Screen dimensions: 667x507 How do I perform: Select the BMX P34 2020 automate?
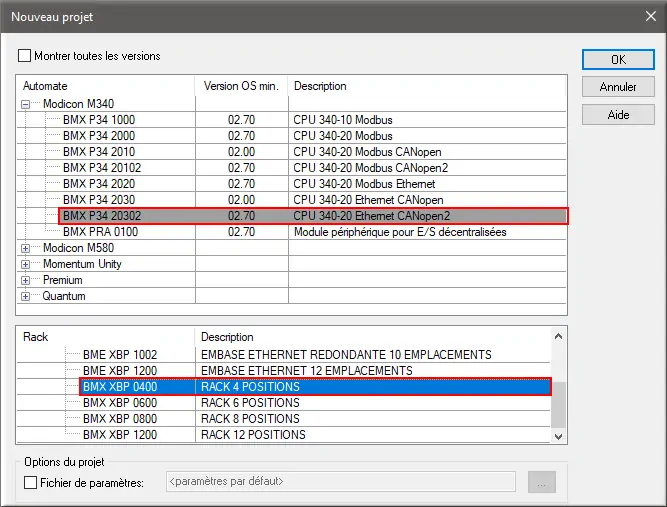tap(99, 184)
